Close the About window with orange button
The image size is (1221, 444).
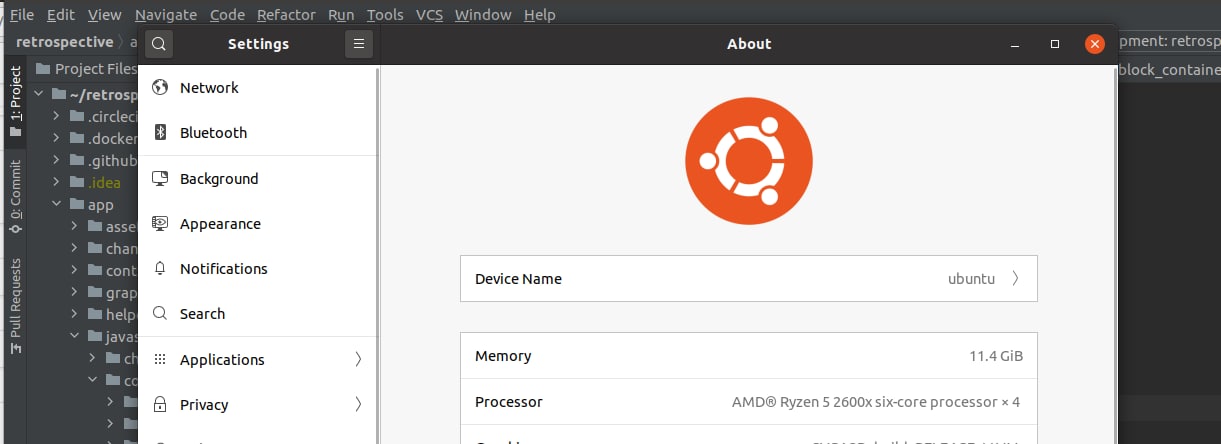pyautogui.click(x=1095, y=44)
